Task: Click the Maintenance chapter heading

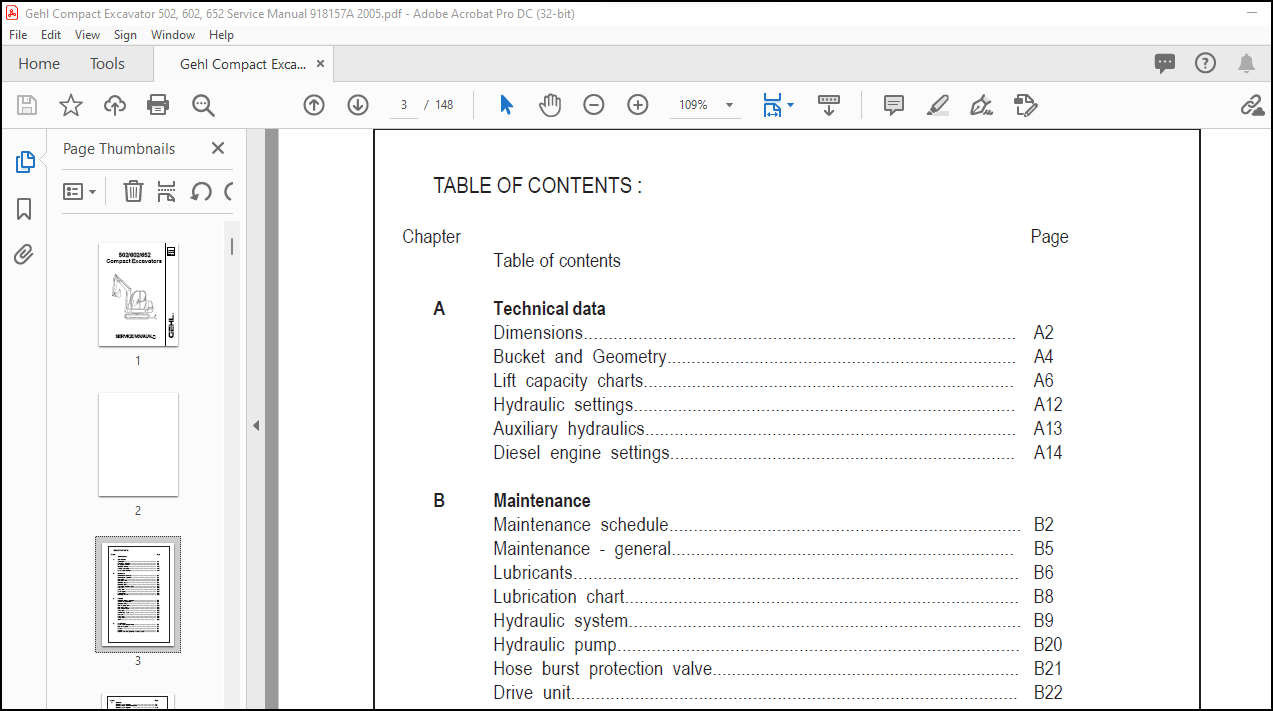Action: tap(542, 501)
